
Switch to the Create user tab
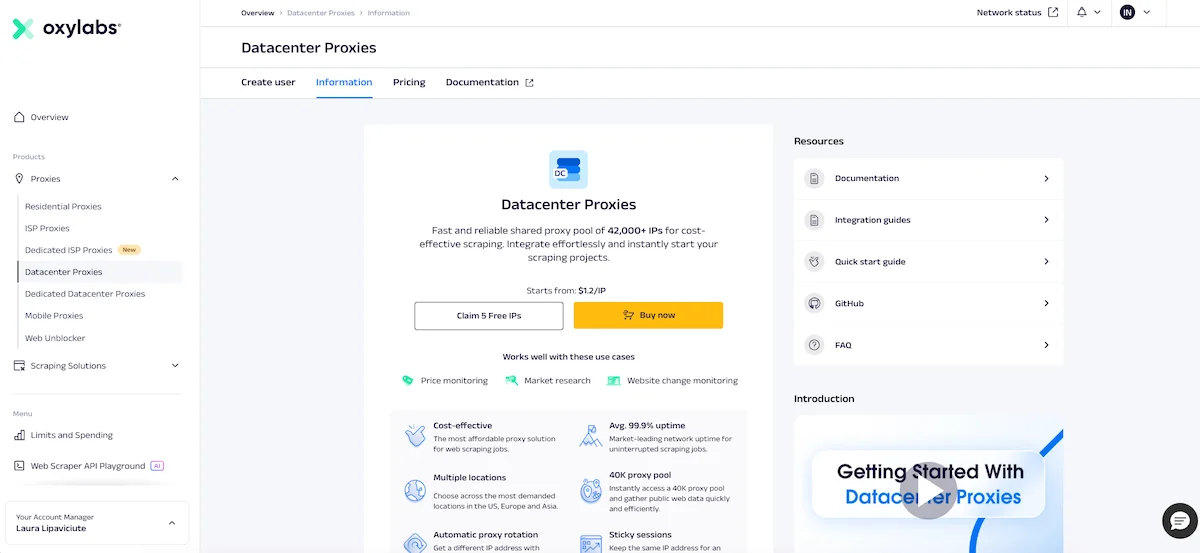coord(268,82)
